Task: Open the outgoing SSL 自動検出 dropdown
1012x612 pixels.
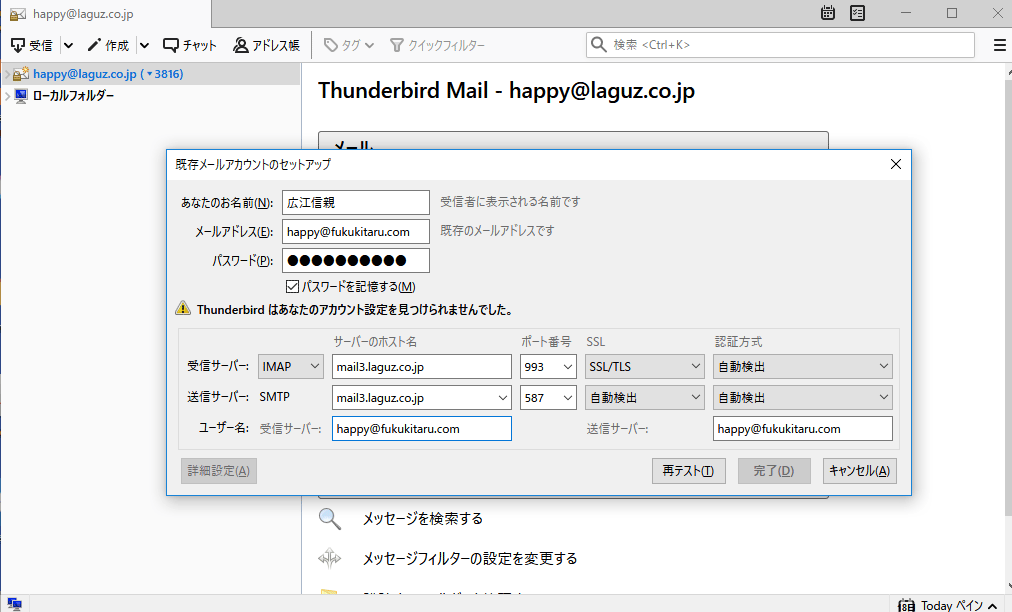Action: (x=645, y=398)
